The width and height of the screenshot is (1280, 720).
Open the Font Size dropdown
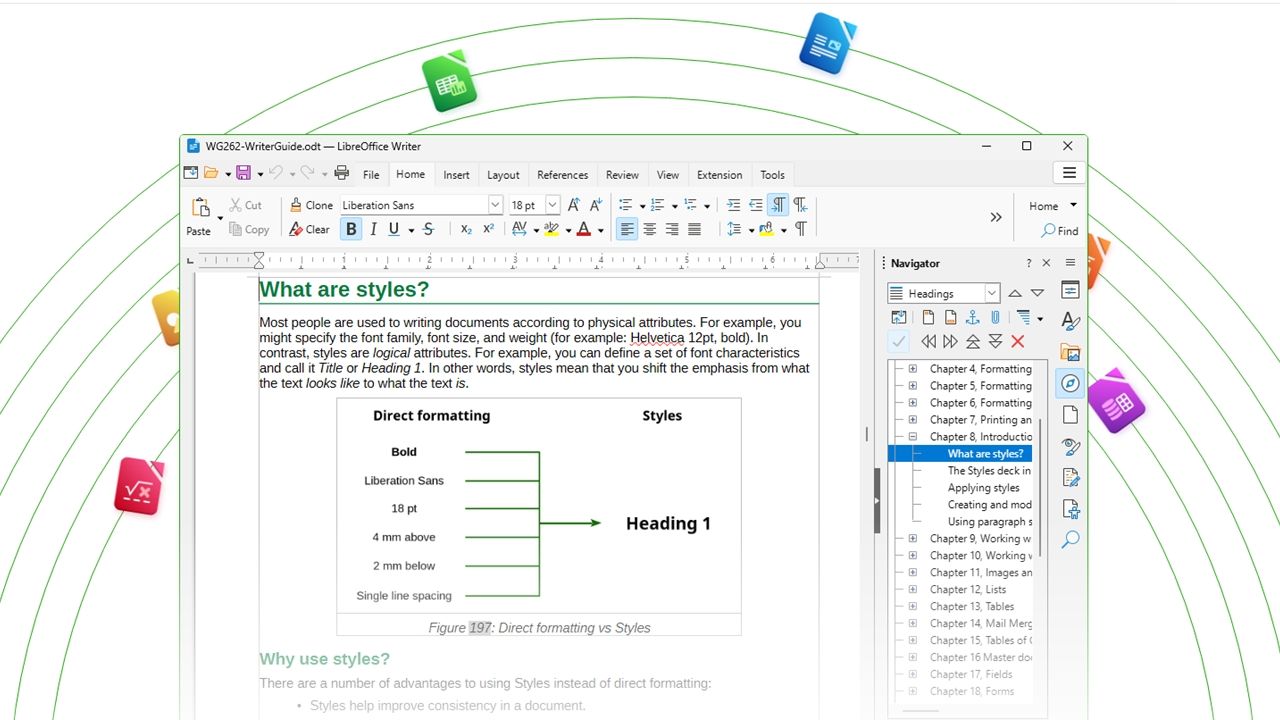pyautogui.click(x=553, y=205)
